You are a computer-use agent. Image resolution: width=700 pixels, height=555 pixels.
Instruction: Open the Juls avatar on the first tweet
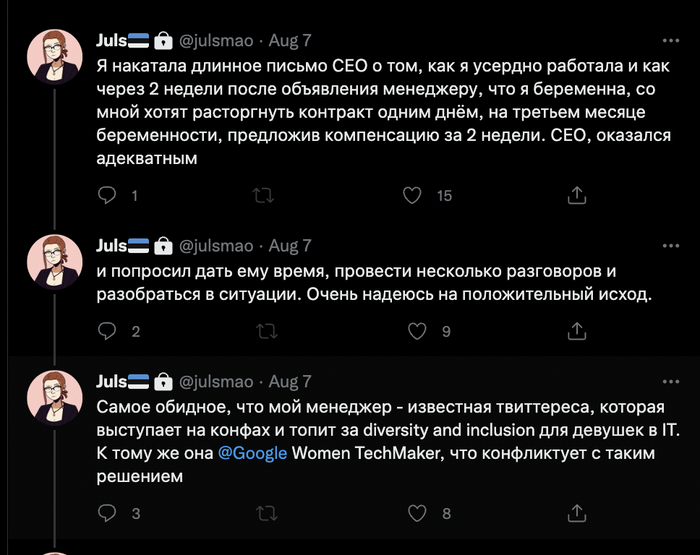(54, 62)
